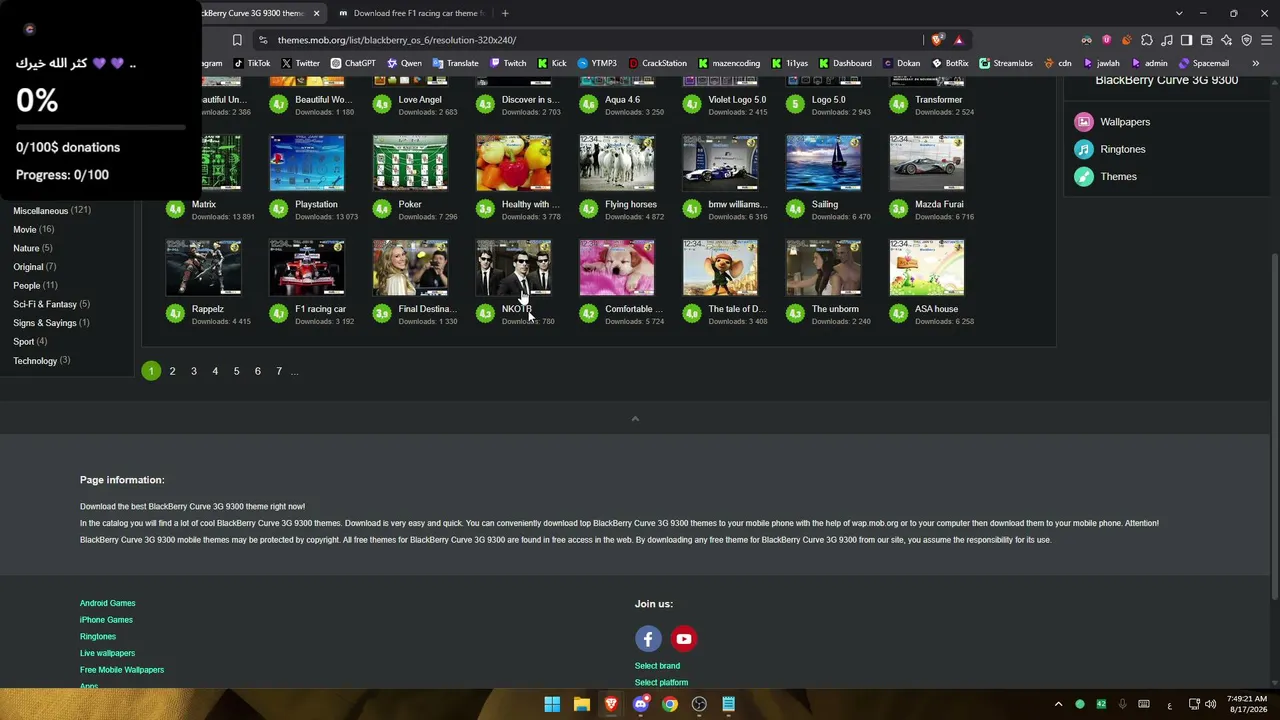Open the ChatGPT bookmark
This screenshot has width=1280, height=720.
click(x=352, y=63)
